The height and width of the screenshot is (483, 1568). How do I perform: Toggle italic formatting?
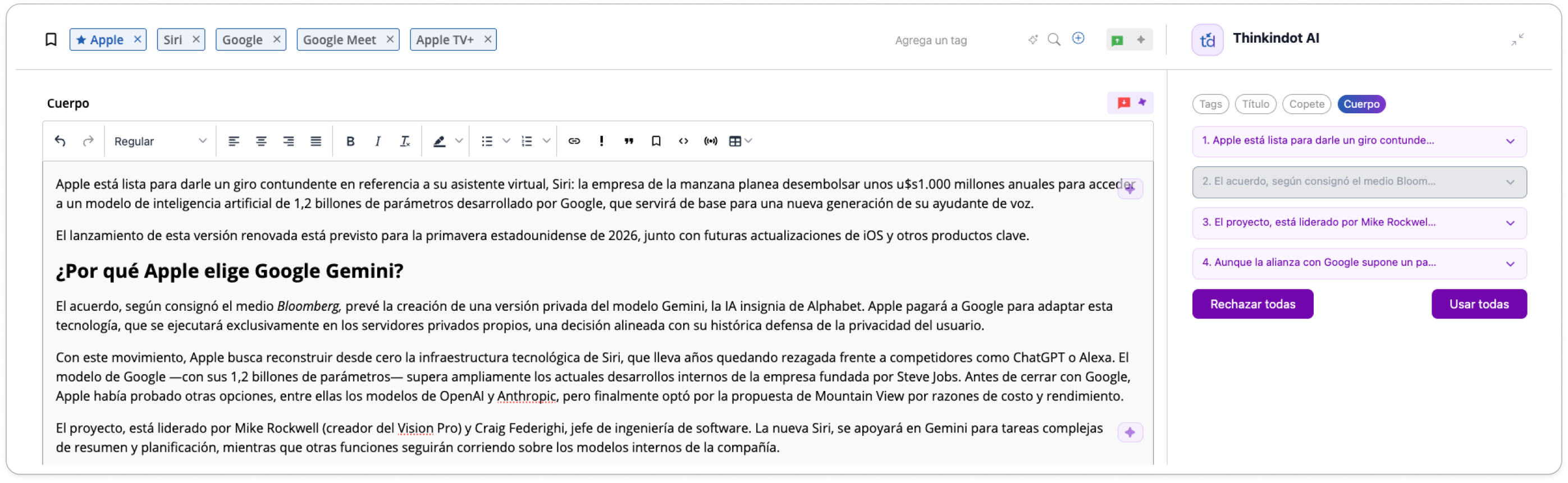[x=377, y=141]
